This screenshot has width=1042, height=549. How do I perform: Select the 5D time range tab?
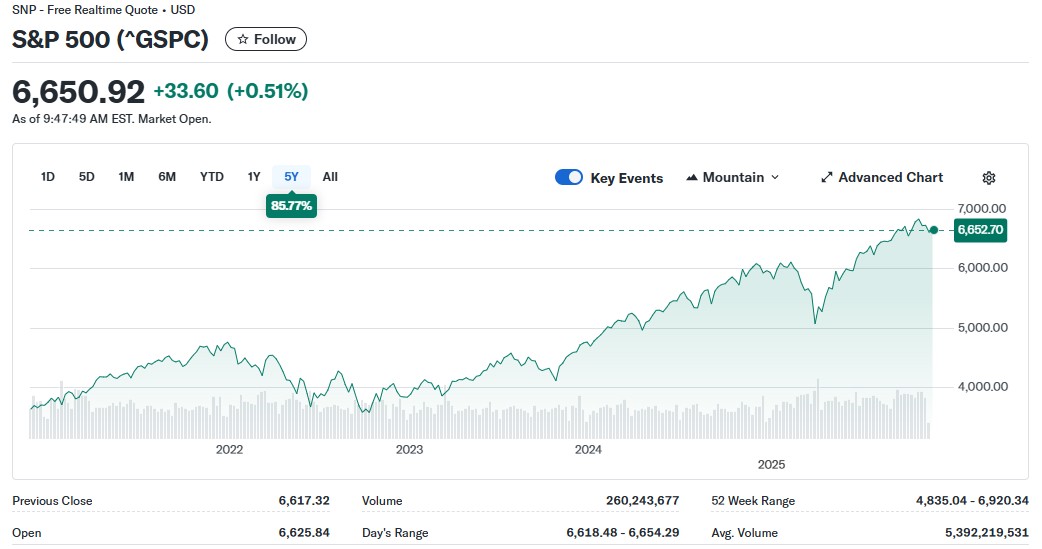coord(87,177)
